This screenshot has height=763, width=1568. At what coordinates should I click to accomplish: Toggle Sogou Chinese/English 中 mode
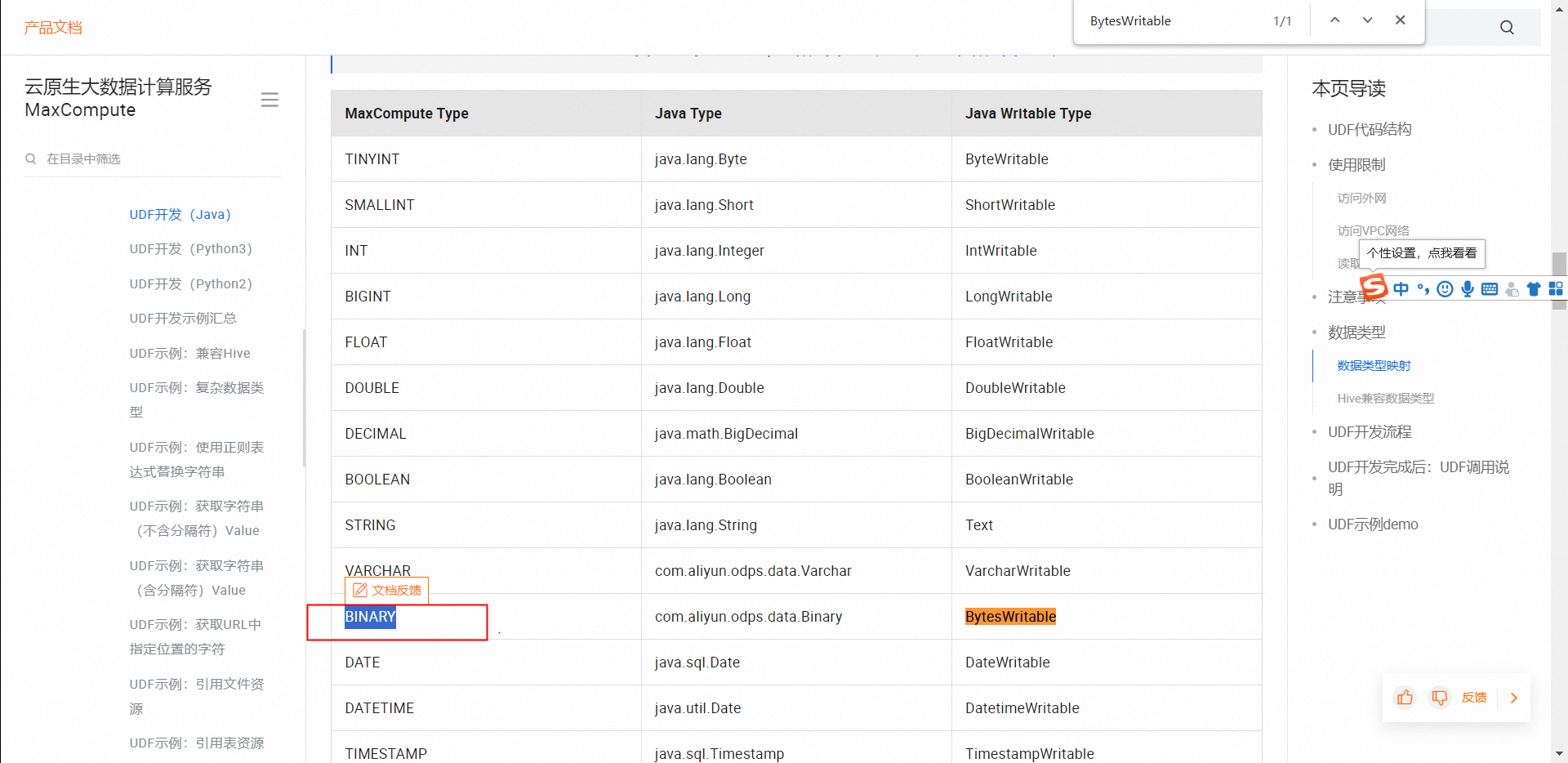click(x=1401, y=288)
